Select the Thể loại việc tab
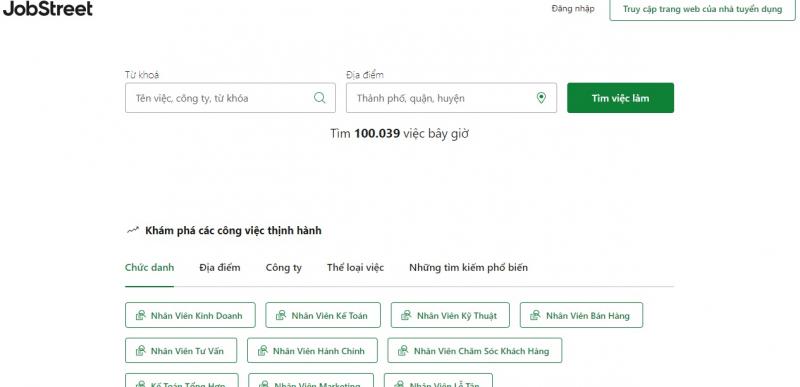800x387 pixels. pyautogui.click(x=356, y=268)
